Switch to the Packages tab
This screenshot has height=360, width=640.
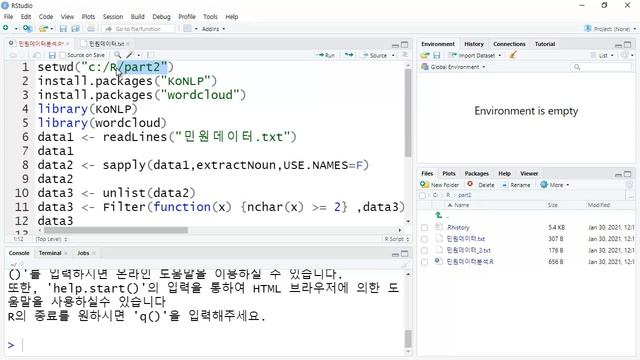(477, 173)
